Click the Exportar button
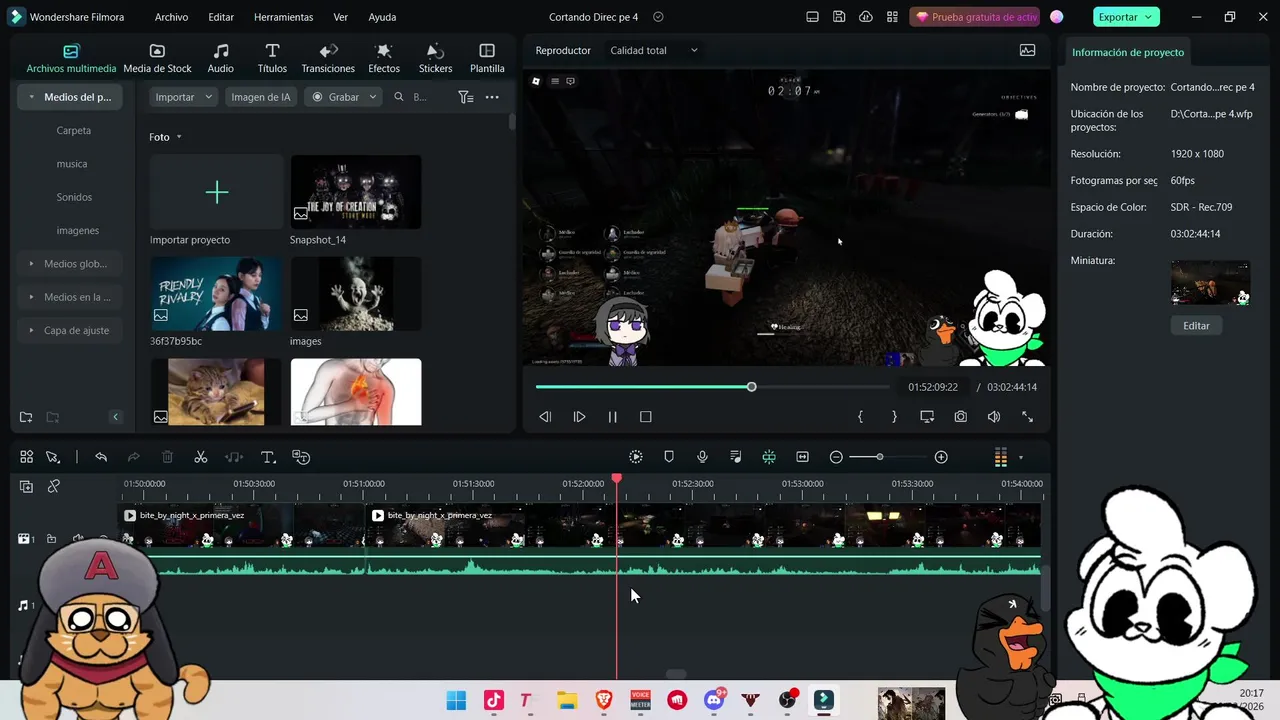Image resolution: width=1280 pixels, height=720 pixels. pos(1126,17)
